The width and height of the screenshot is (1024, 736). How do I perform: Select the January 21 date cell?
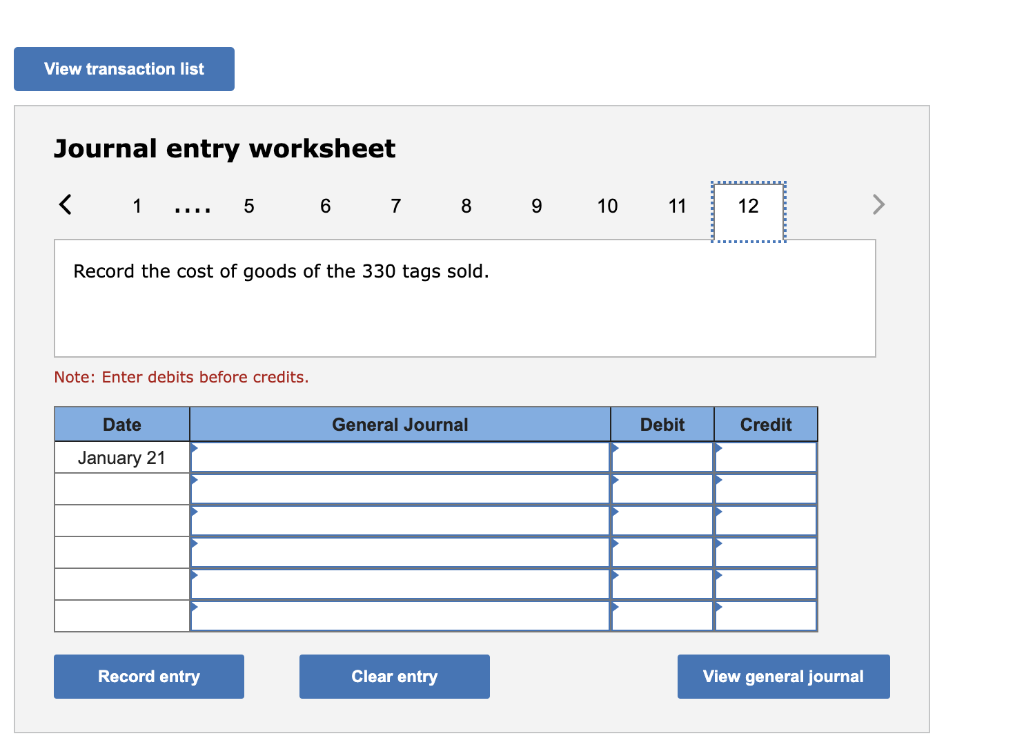(x=122, y=457)
